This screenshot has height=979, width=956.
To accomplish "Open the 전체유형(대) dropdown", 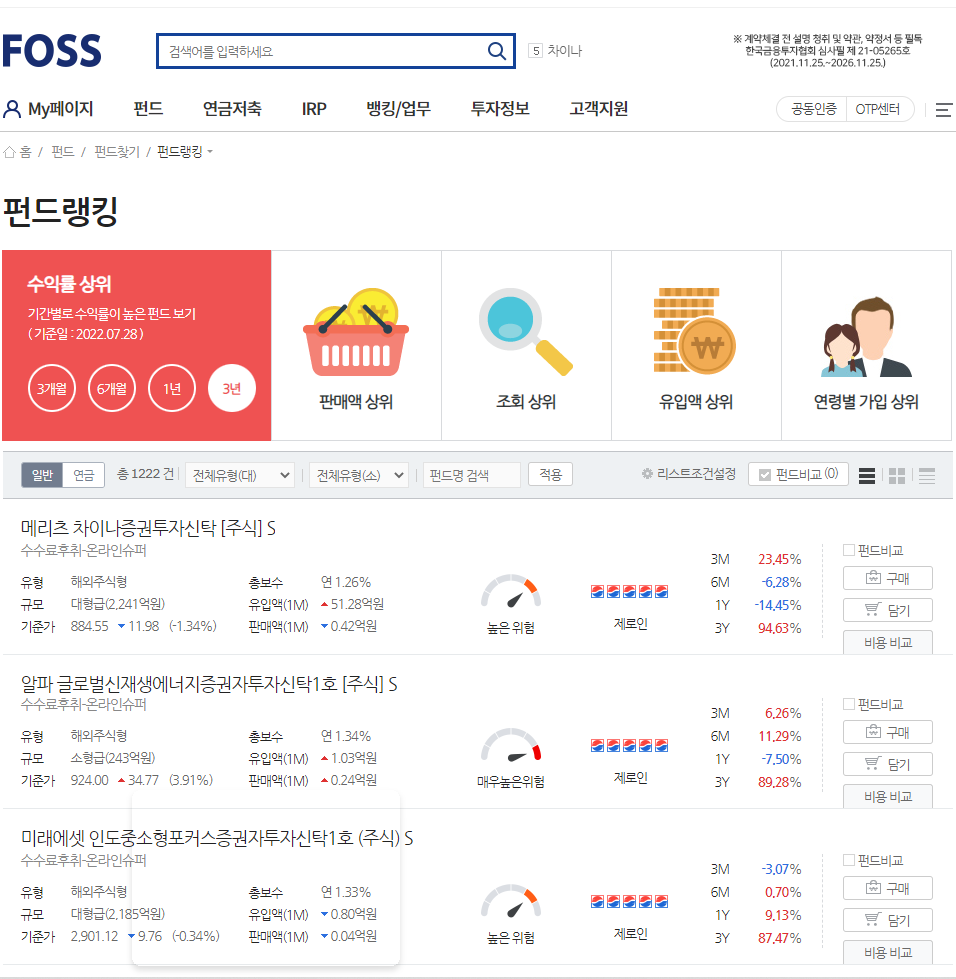I will [x=240, y=475].
